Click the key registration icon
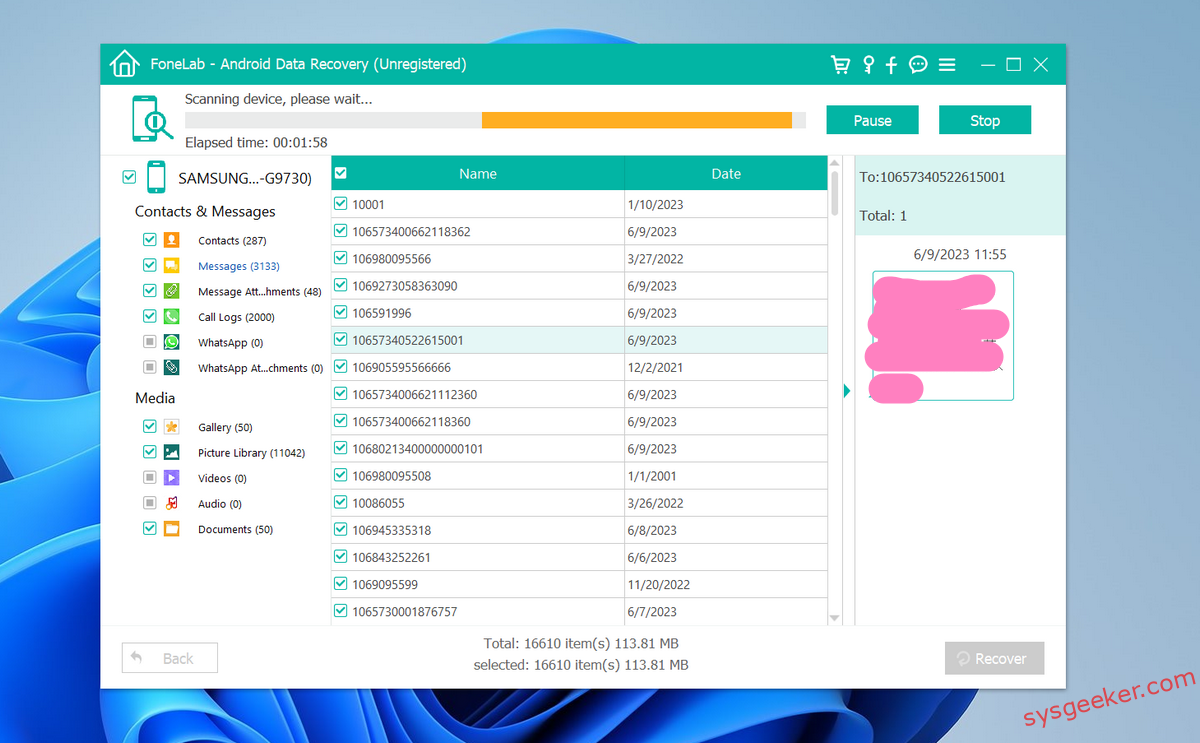The image size is (1200, 743). 868,64
